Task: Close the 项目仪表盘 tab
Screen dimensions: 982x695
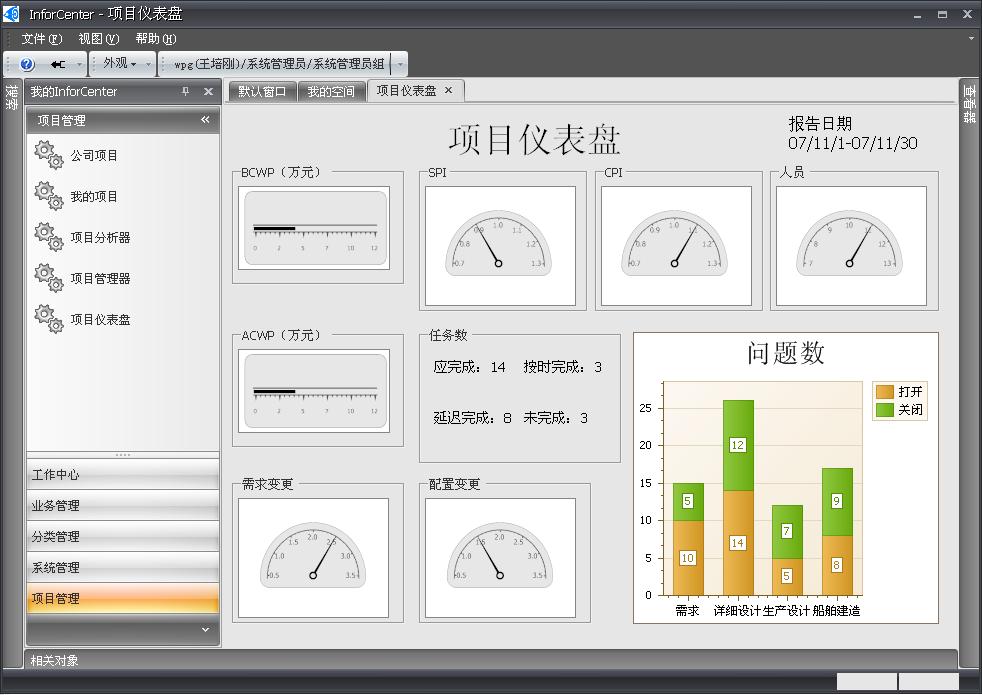Action: pos(448,90)
